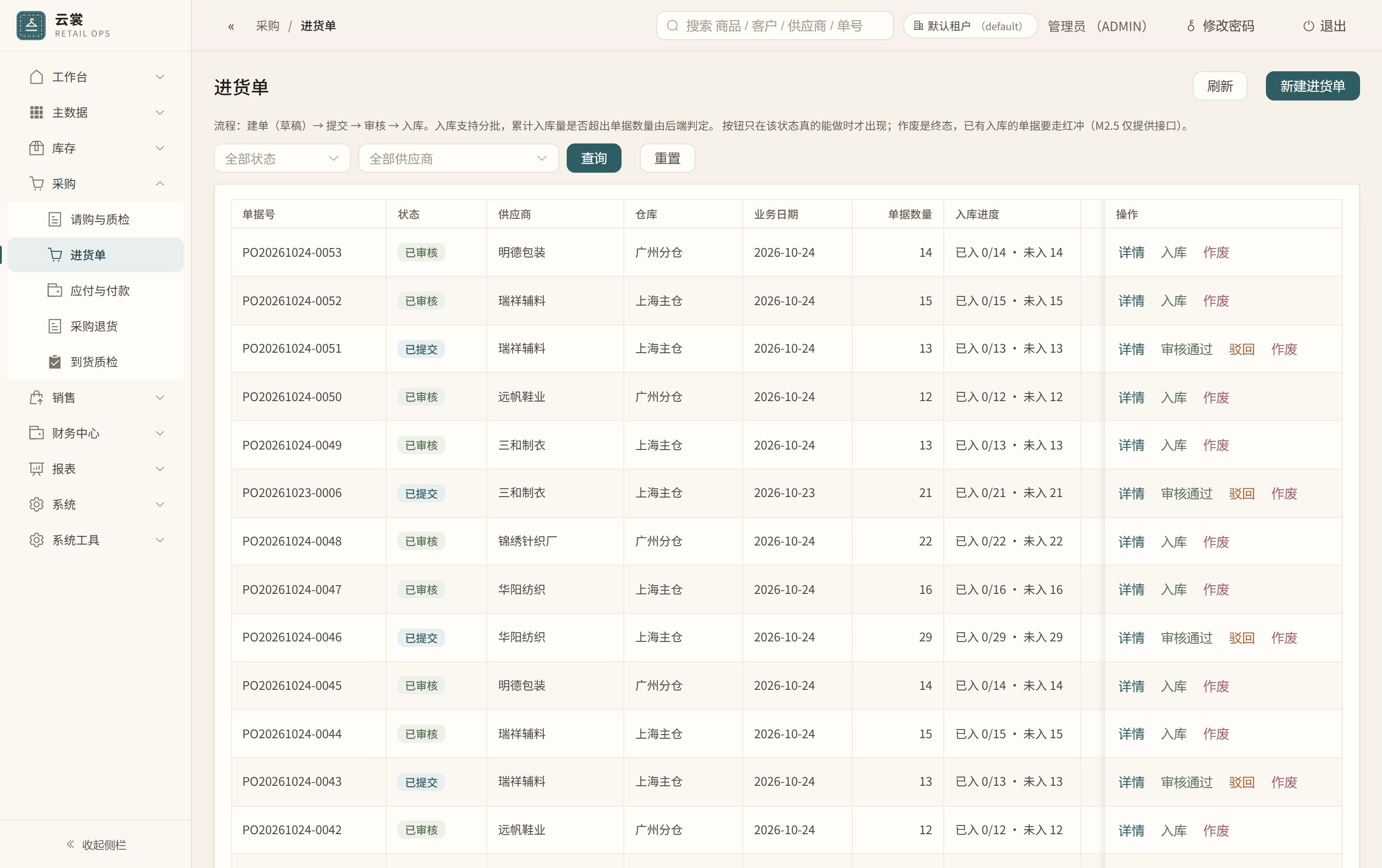
Task: Click the 应付与付款 folder icon
Action: pyautogui.click(x=54, y=290)
